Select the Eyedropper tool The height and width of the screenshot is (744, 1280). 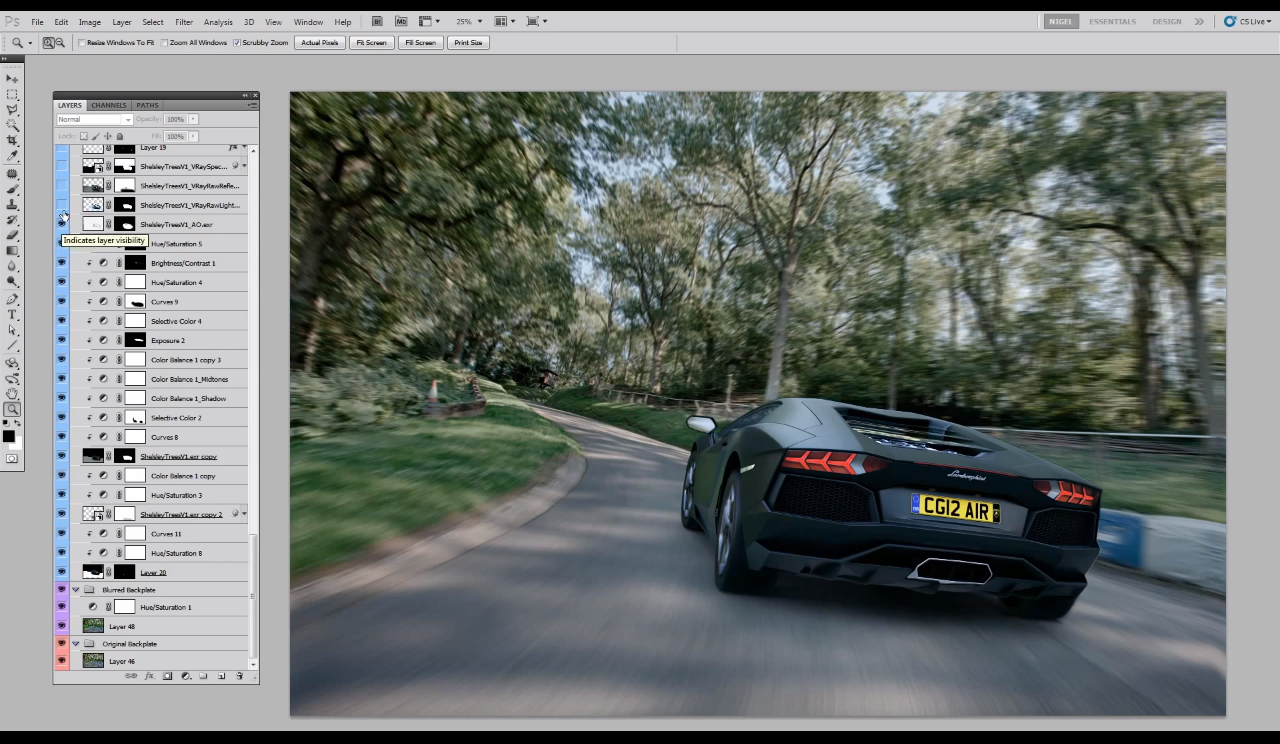point(12,156)
